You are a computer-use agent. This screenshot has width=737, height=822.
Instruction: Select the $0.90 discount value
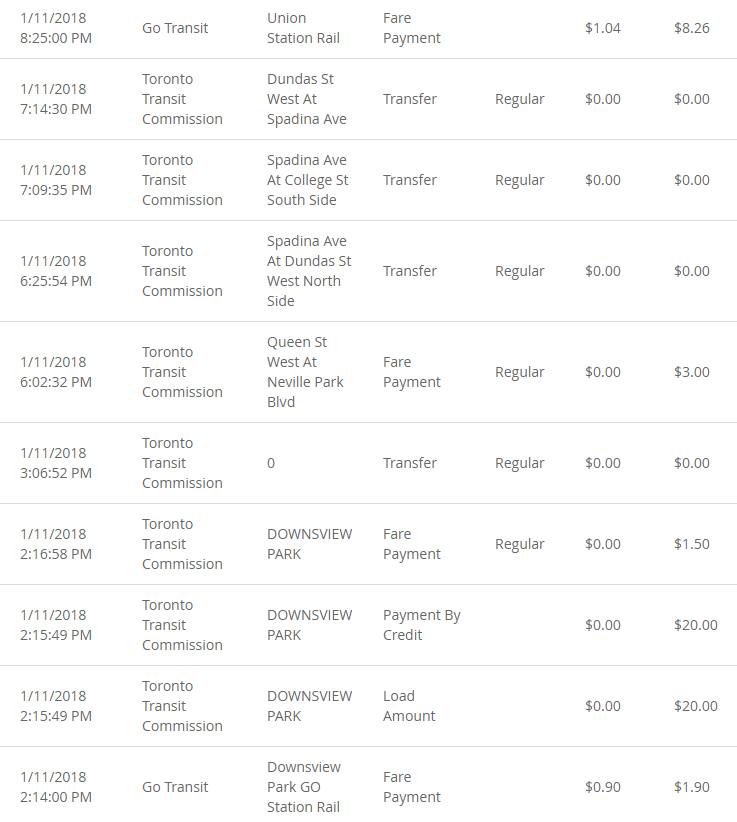point(602,787)
